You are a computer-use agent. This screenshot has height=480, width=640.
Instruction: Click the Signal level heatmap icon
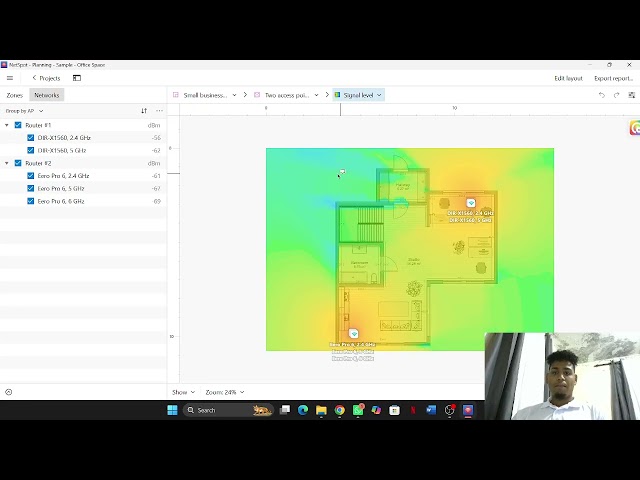[x=338, y=95]
